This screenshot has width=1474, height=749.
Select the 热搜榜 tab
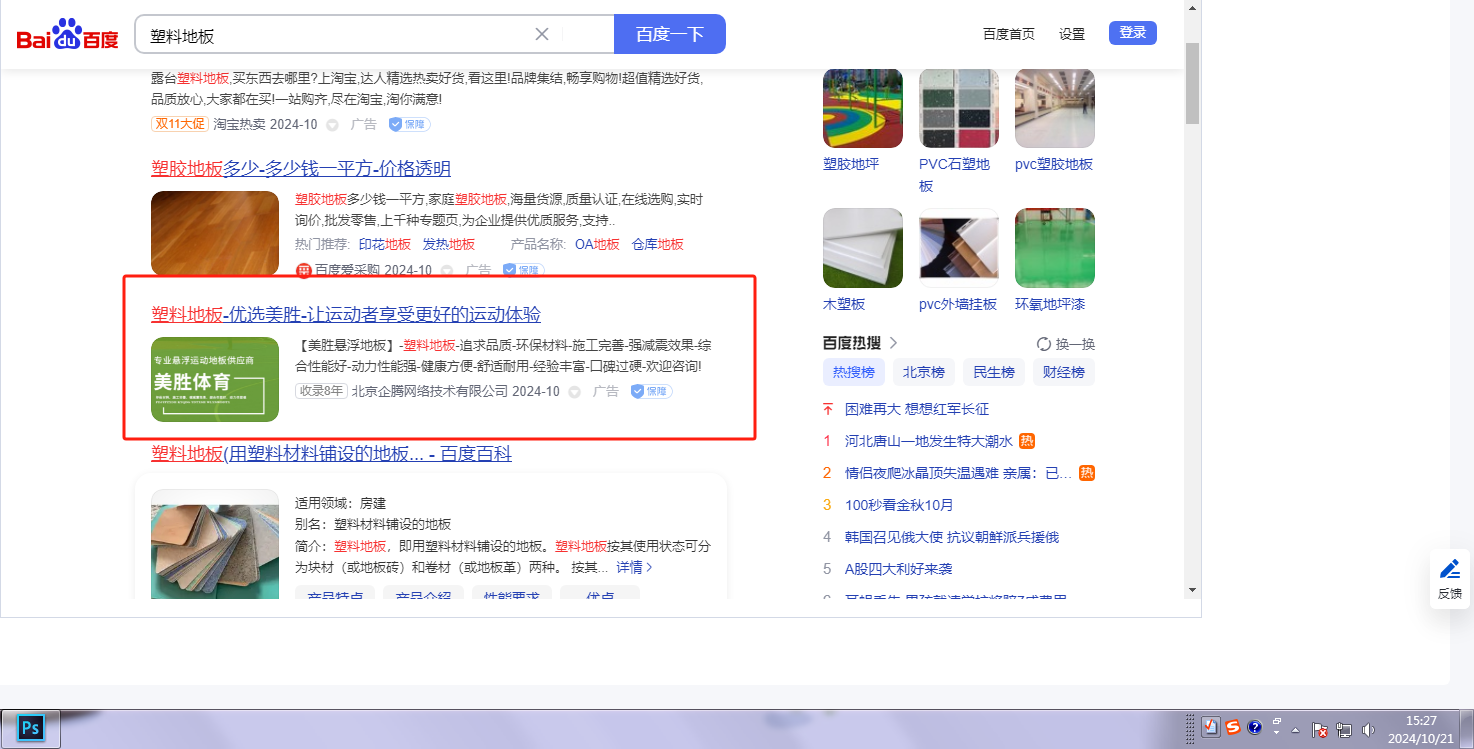(x=854, y=373)
